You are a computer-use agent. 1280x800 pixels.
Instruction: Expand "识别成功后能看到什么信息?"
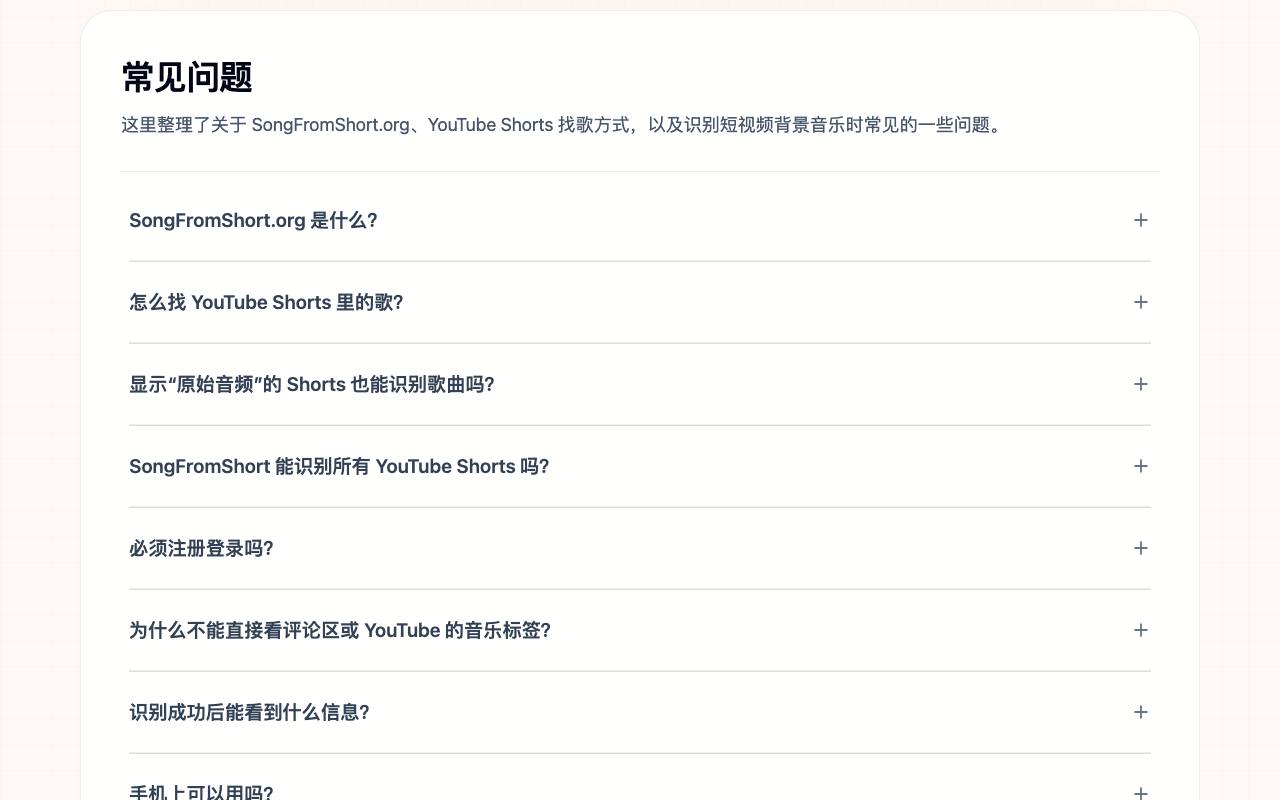coord(640,712)
